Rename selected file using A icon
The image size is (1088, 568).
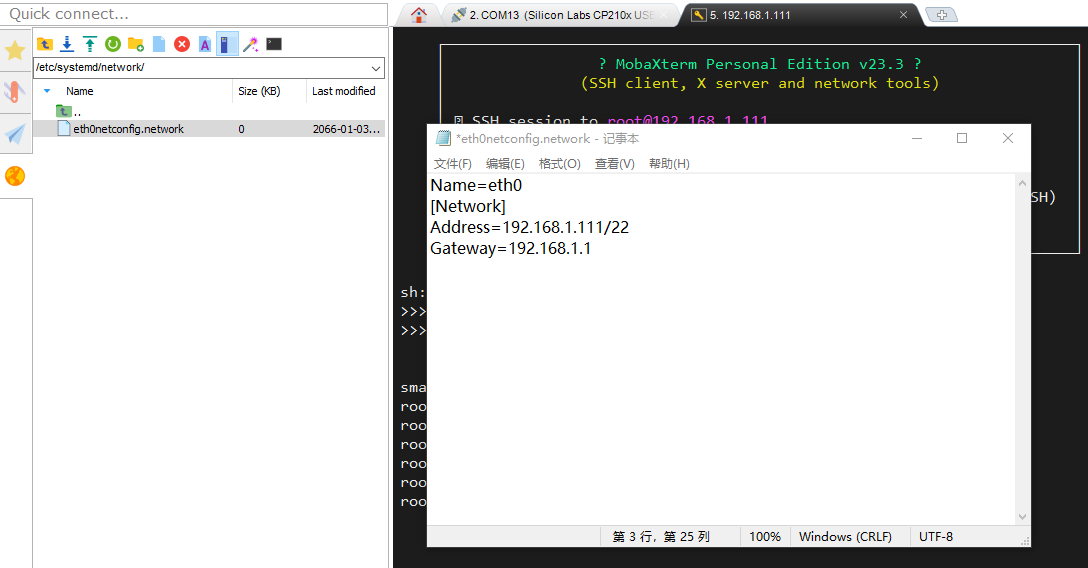(x=205, y=44)
